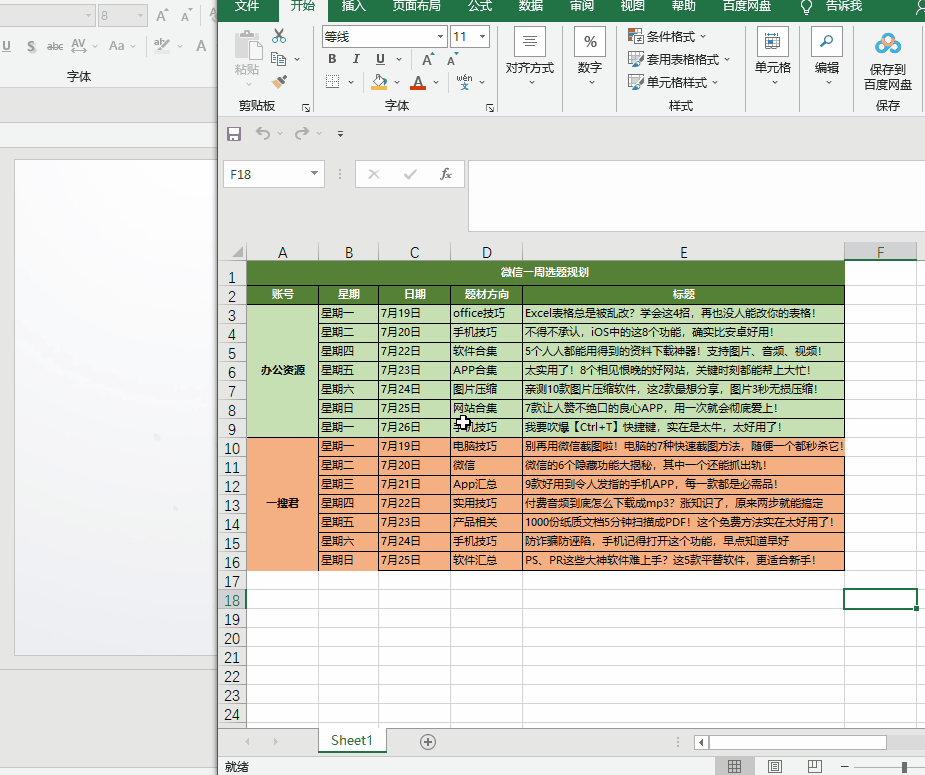The width and height of the screenshot is (925, 775).
Task: Select column E header
Action: [683, 252]
